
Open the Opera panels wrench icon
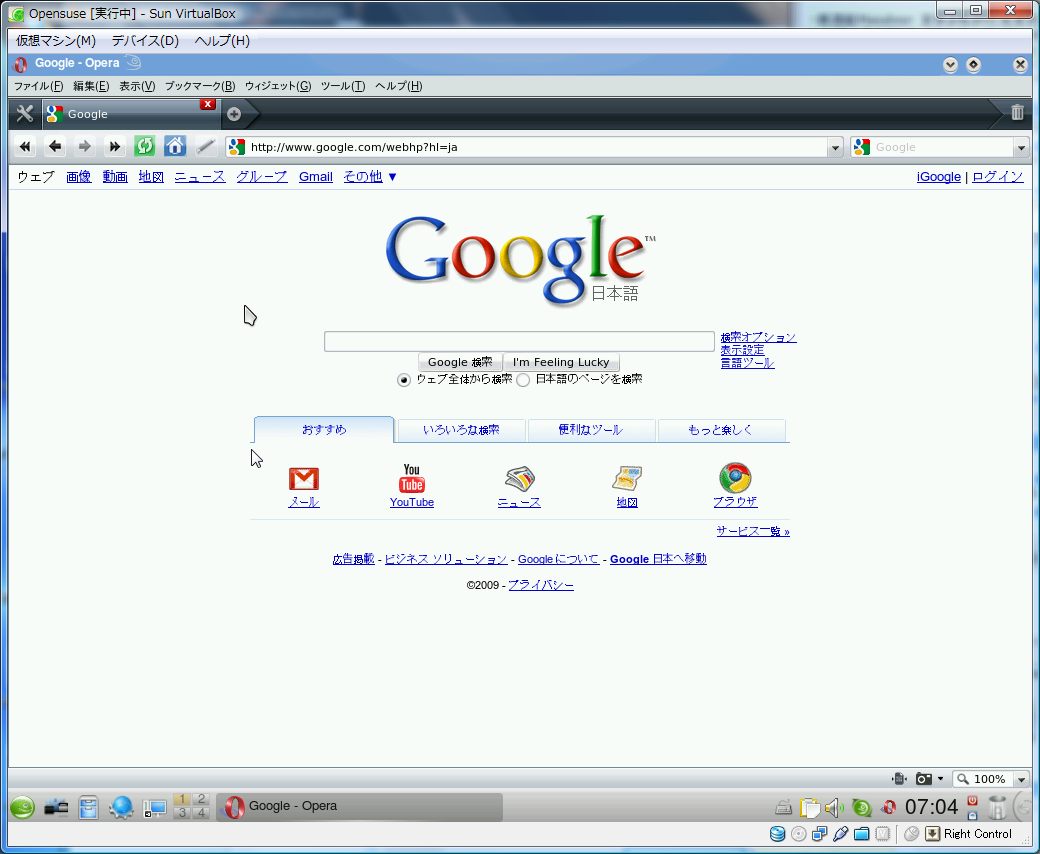click(x=25, y=114)
